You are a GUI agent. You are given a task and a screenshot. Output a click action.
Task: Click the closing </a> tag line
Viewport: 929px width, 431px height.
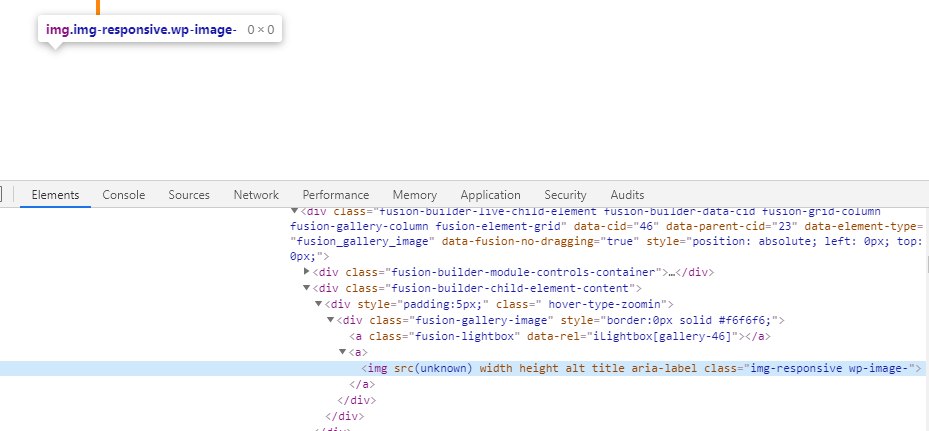tap(360, 384)
